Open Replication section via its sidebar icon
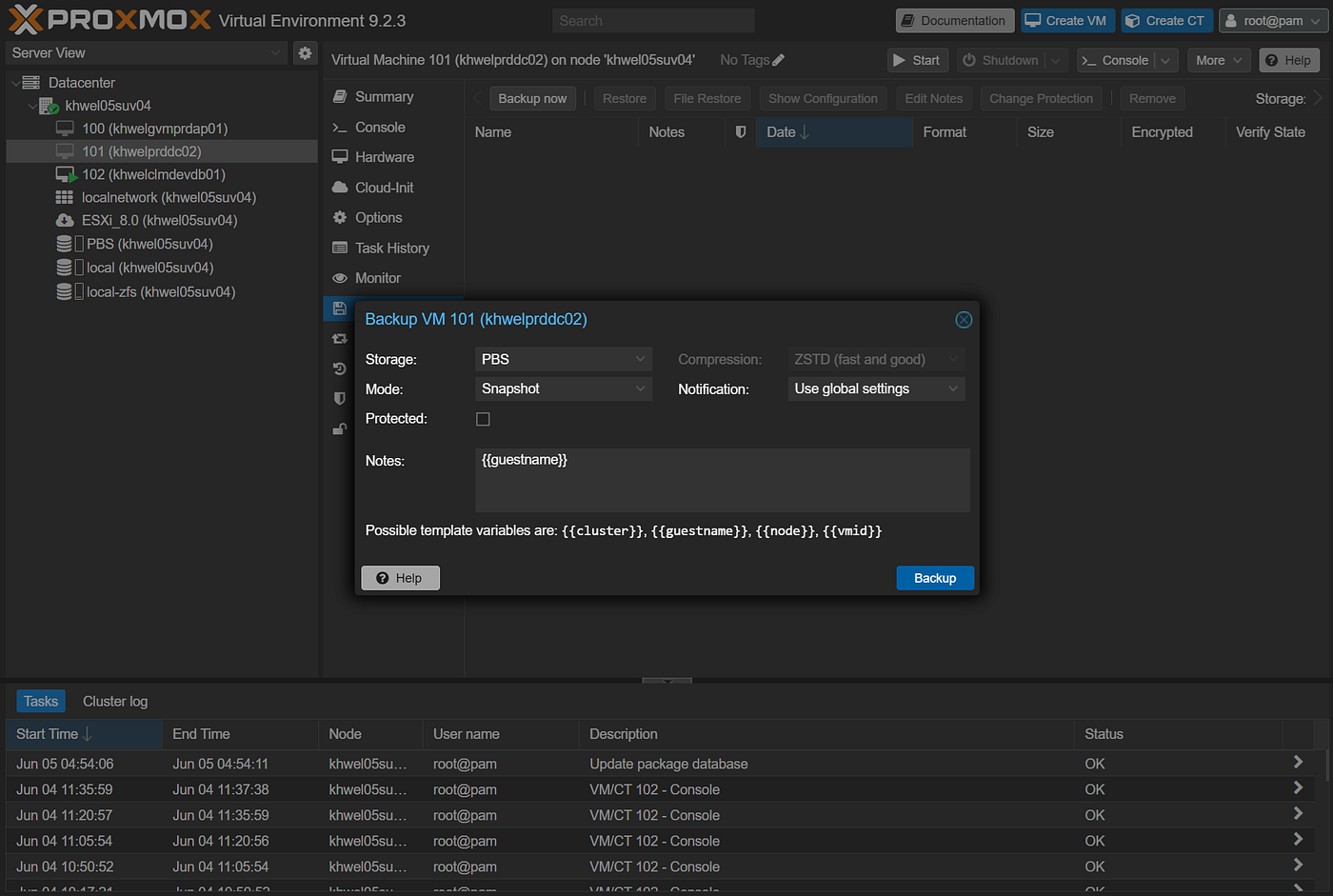This screenshot has height=896, width=1333. pyautogui.click(x=340, y=338)
